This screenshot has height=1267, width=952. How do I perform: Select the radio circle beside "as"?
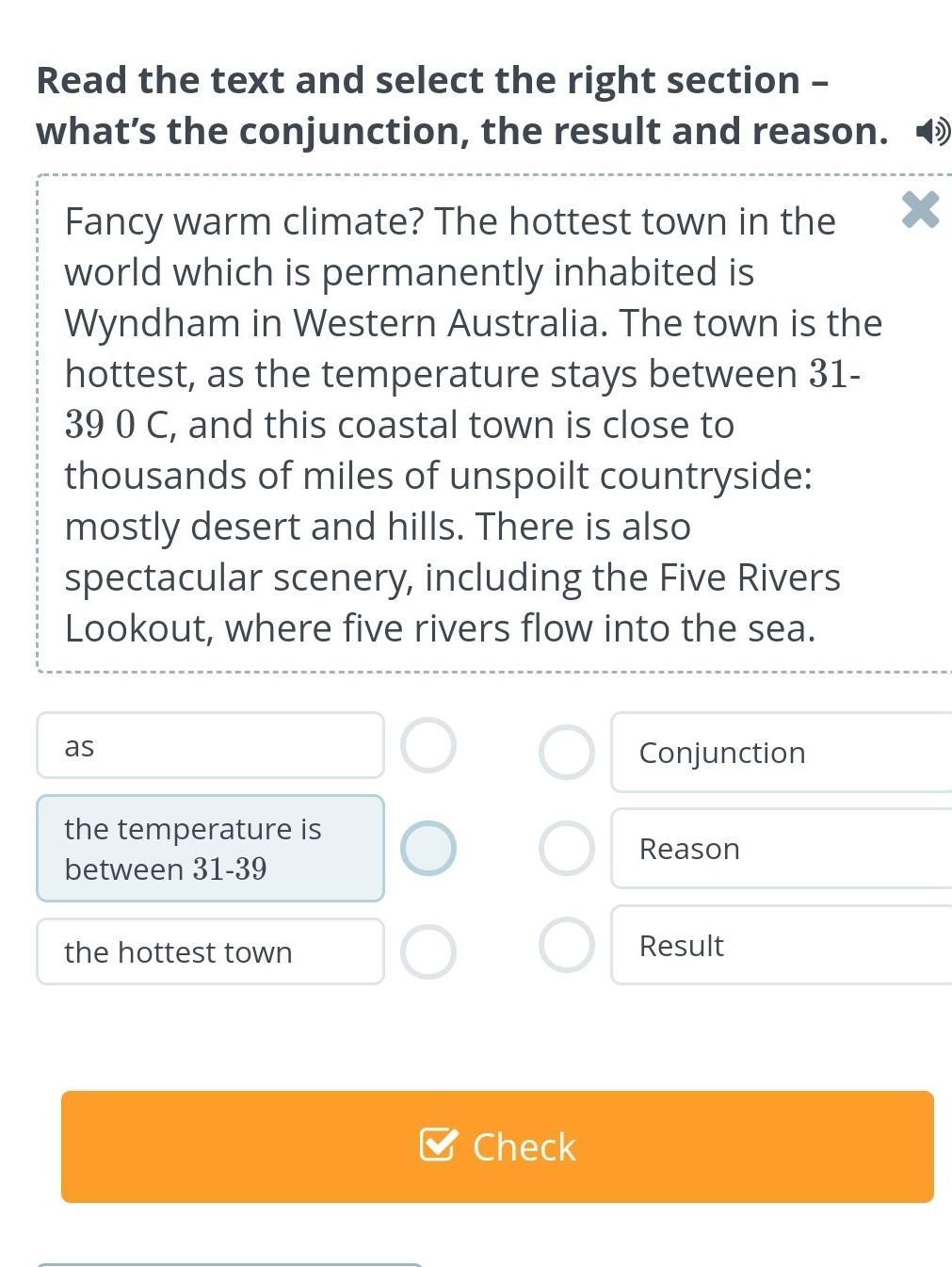point(428,745)
